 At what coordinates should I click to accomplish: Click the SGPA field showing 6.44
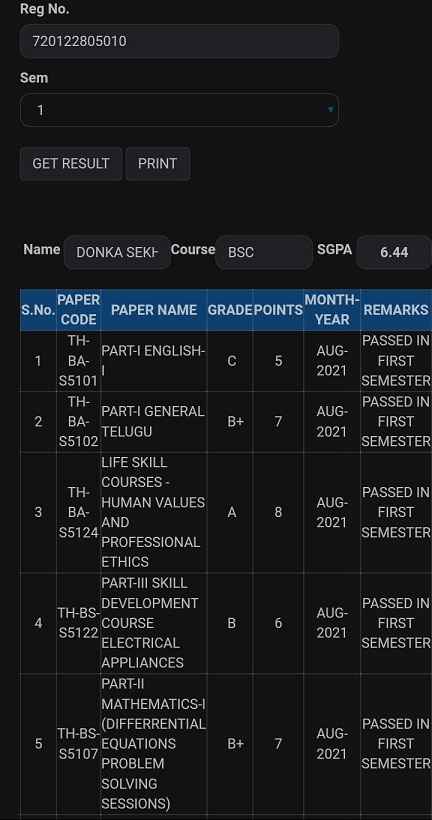pyautogui.click(x=394, y=252)
